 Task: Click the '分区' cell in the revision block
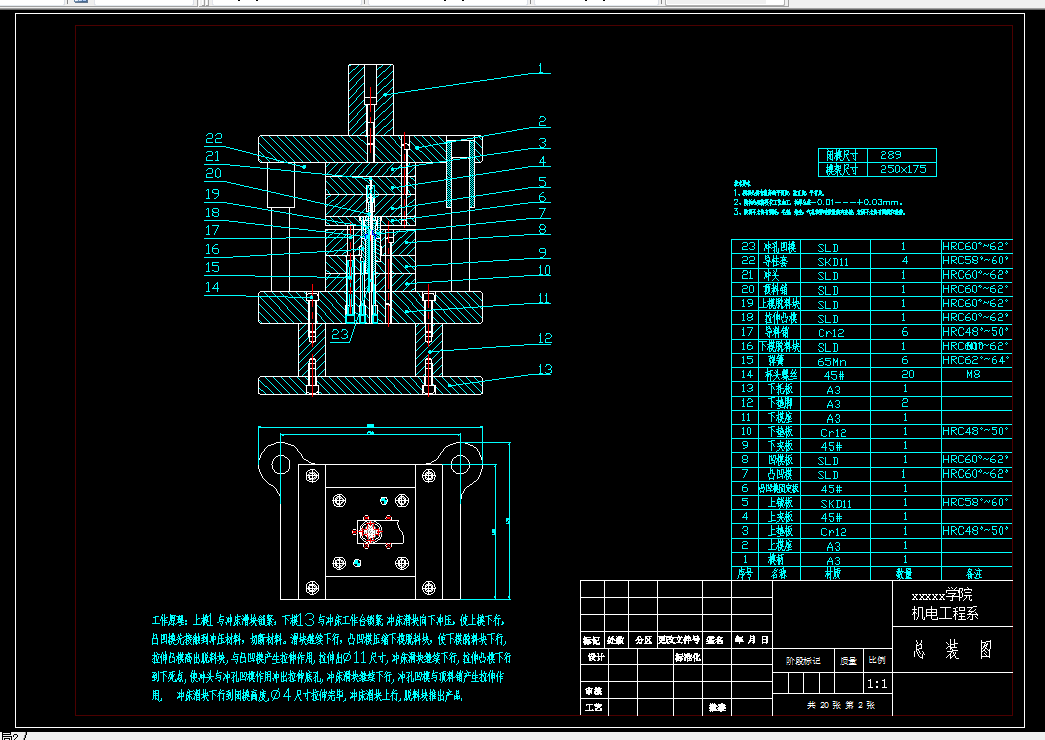point(643,640)
